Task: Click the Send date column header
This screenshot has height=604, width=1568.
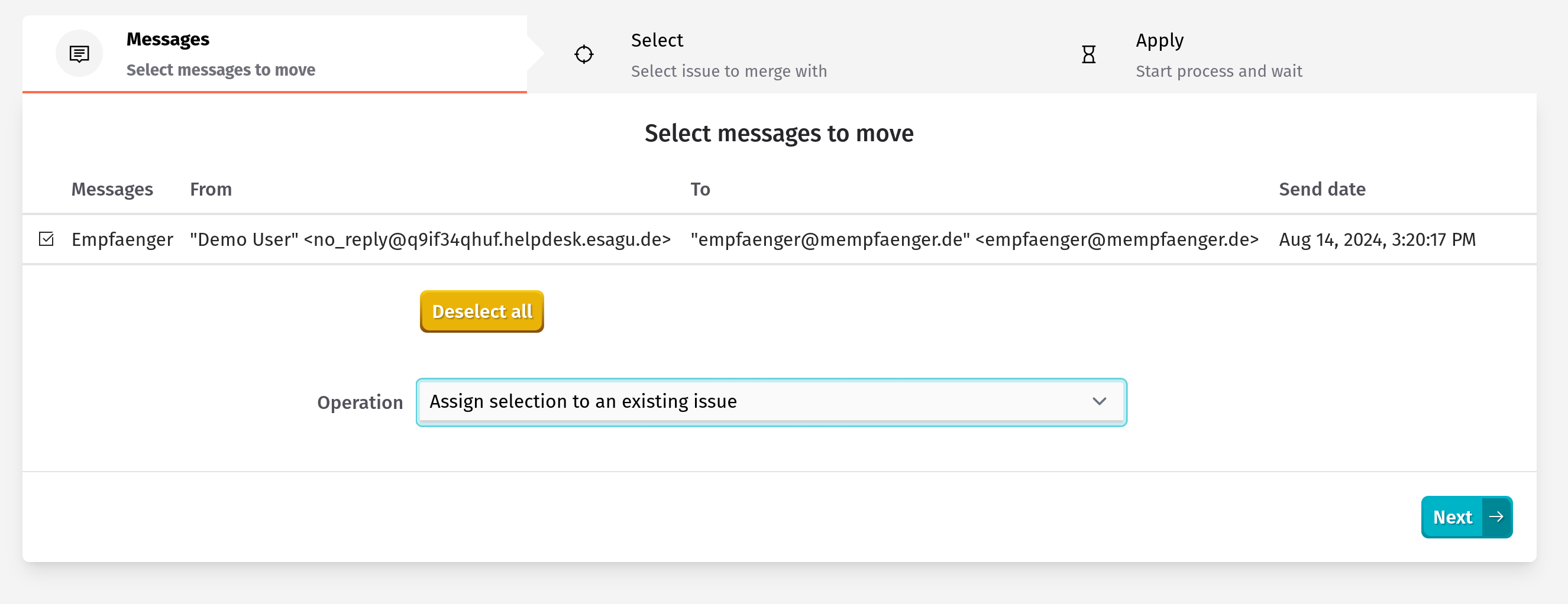Action: (x=1322, y=189)
